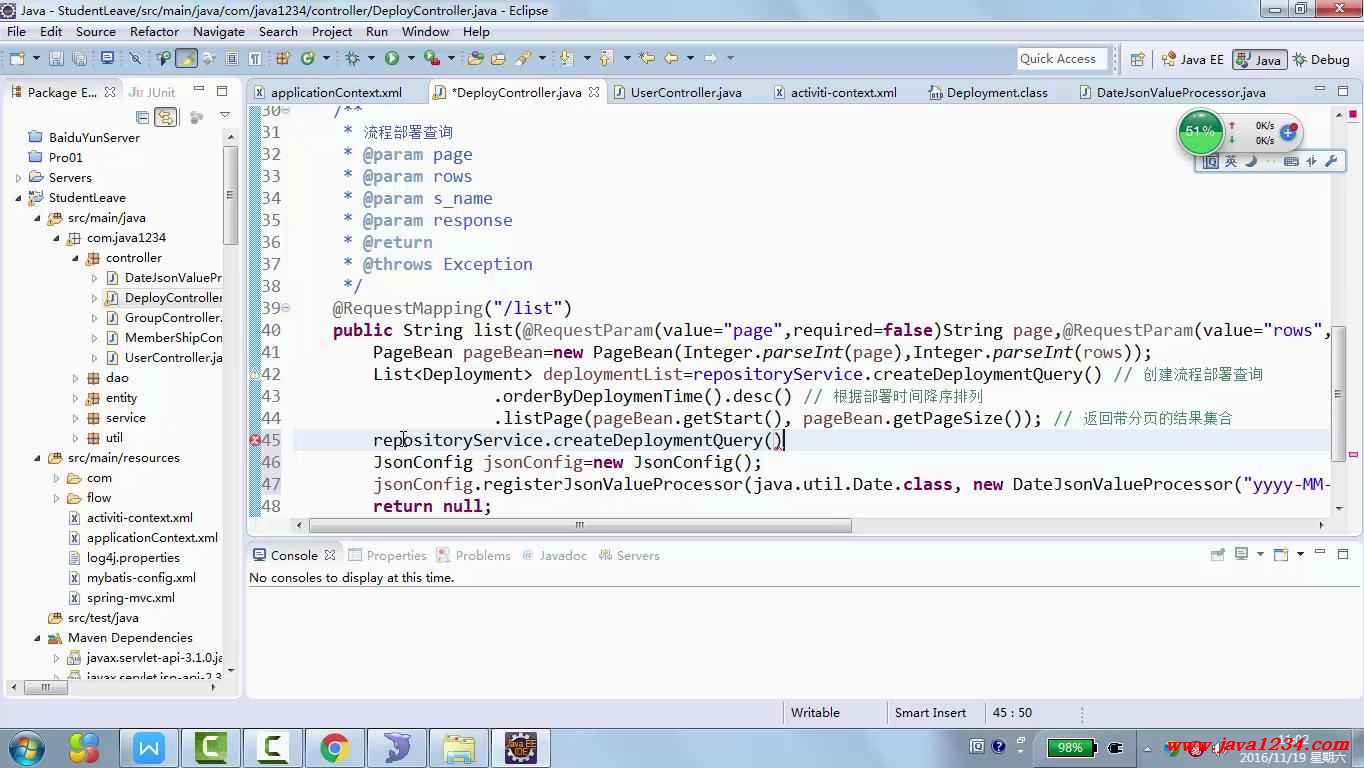The image size is (1364, 768).
Task: Click the green Run button icon
Action: tap(392, 59)
